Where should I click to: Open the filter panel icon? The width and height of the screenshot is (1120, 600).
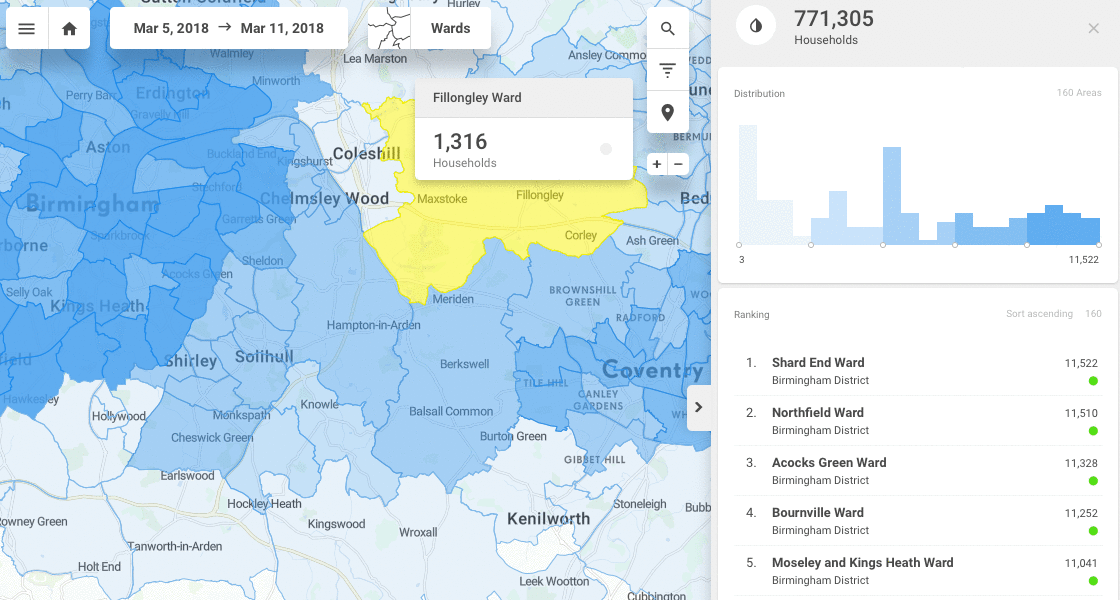pos(667,70)
